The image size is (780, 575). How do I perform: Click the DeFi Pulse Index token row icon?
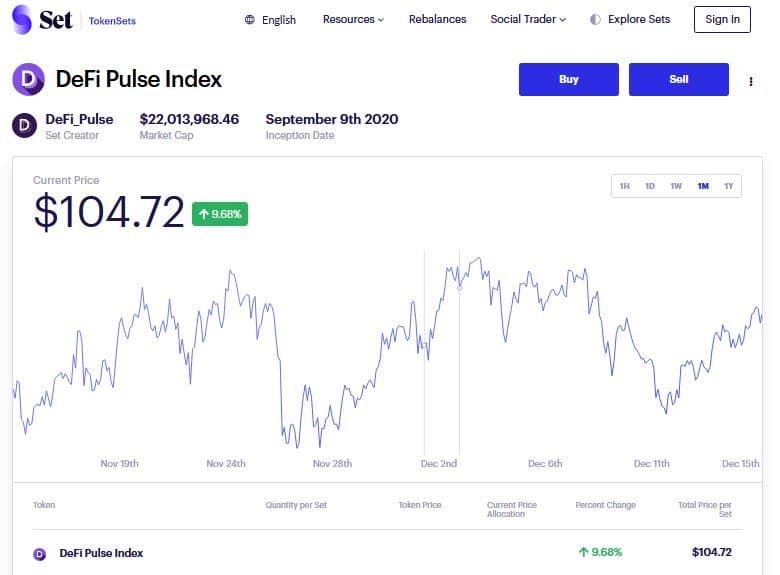[40, 553]
